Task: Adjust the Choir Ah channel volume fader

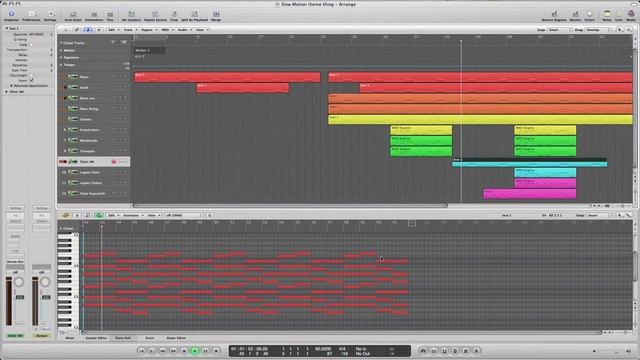Action: pos(20,297)
